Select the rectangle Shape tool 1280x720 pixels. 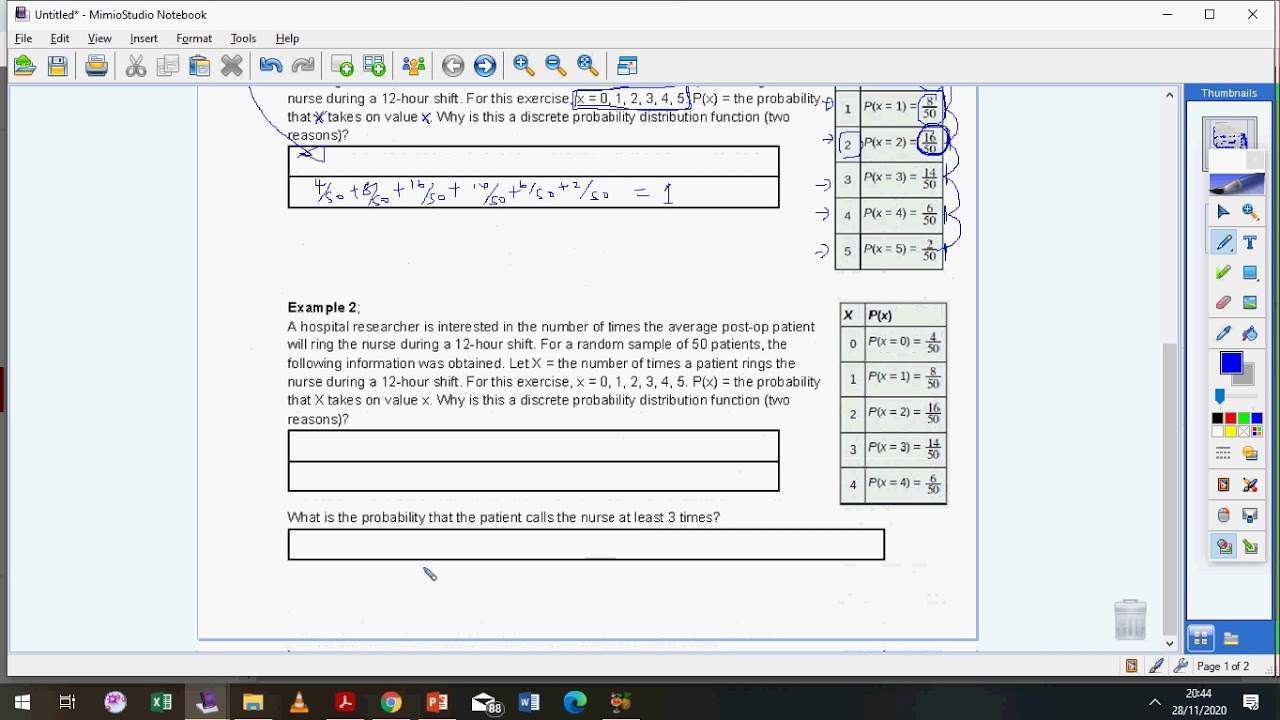click(1250, 272)
